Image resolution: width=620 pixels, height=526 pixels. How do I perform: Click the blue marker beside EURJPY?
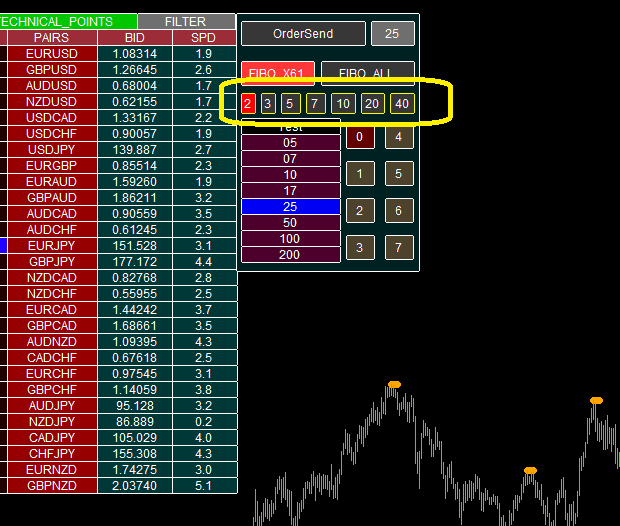[x=3, y=246]
